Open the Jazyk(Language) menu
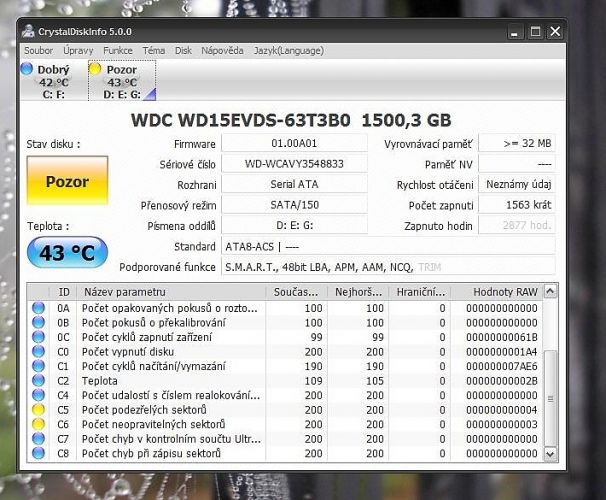 [x=289, y=51]
